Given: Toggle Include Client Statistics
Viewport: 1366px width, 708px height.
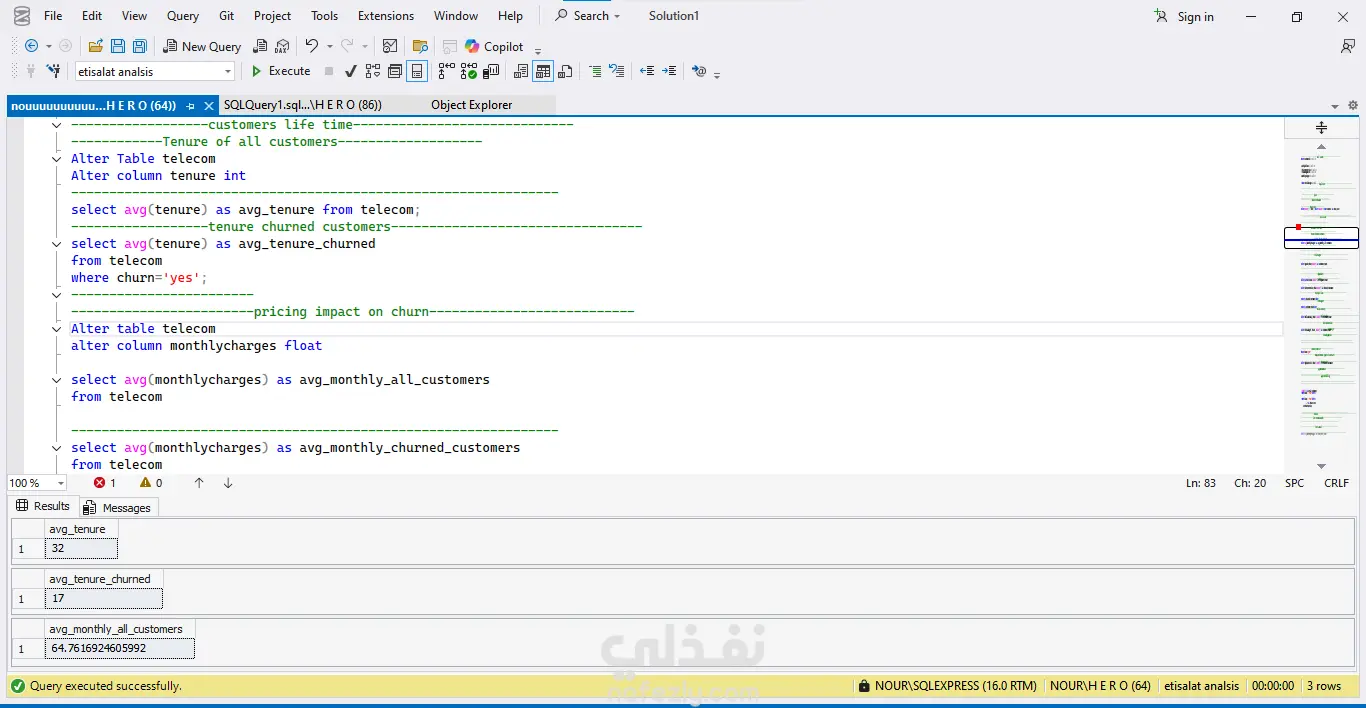Looking at the screenshot, I should tap(491, 71).
